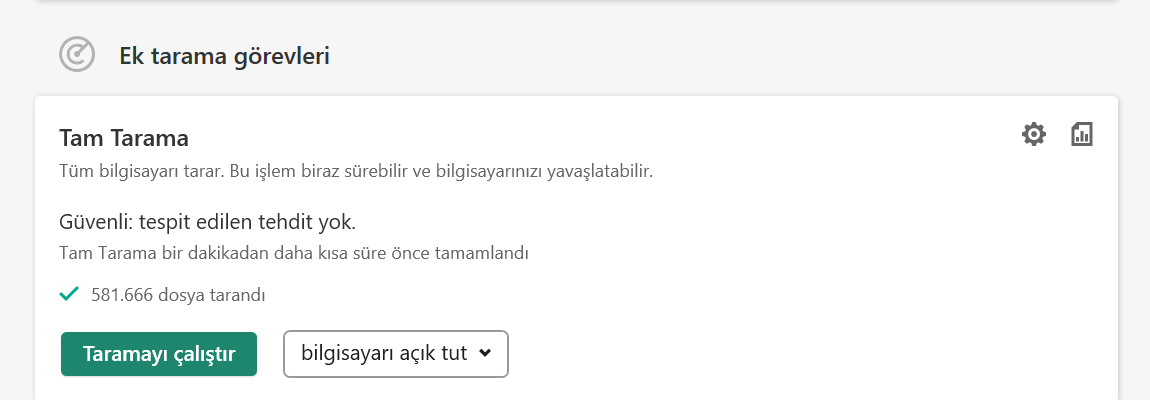
Task: Click the gray background right of the section heading
Action: point(700,56)
